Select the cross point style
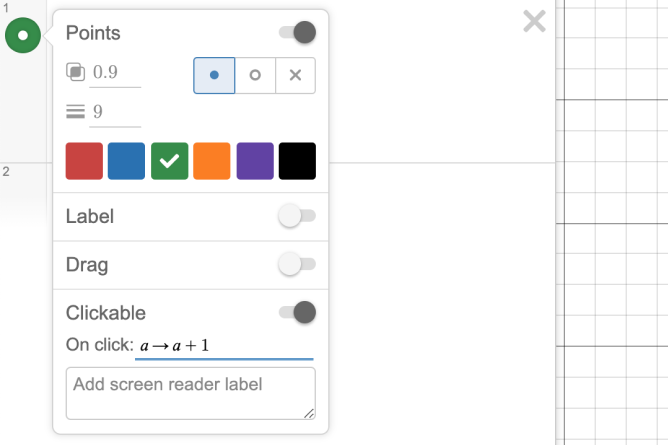Viewport: 668px width, 445px height. [295, 75]
